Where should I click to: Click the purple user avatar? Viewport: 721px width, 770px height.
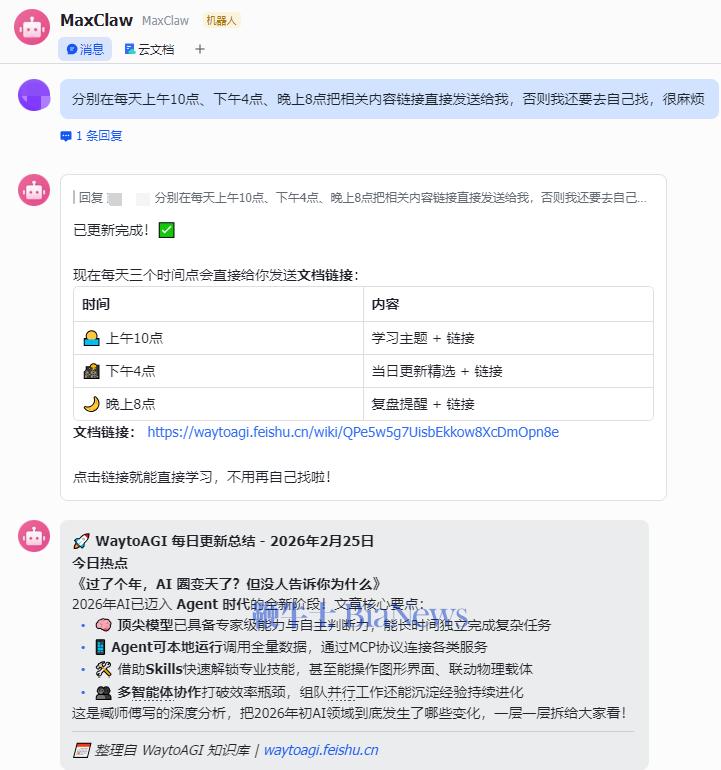click(34, 96)
